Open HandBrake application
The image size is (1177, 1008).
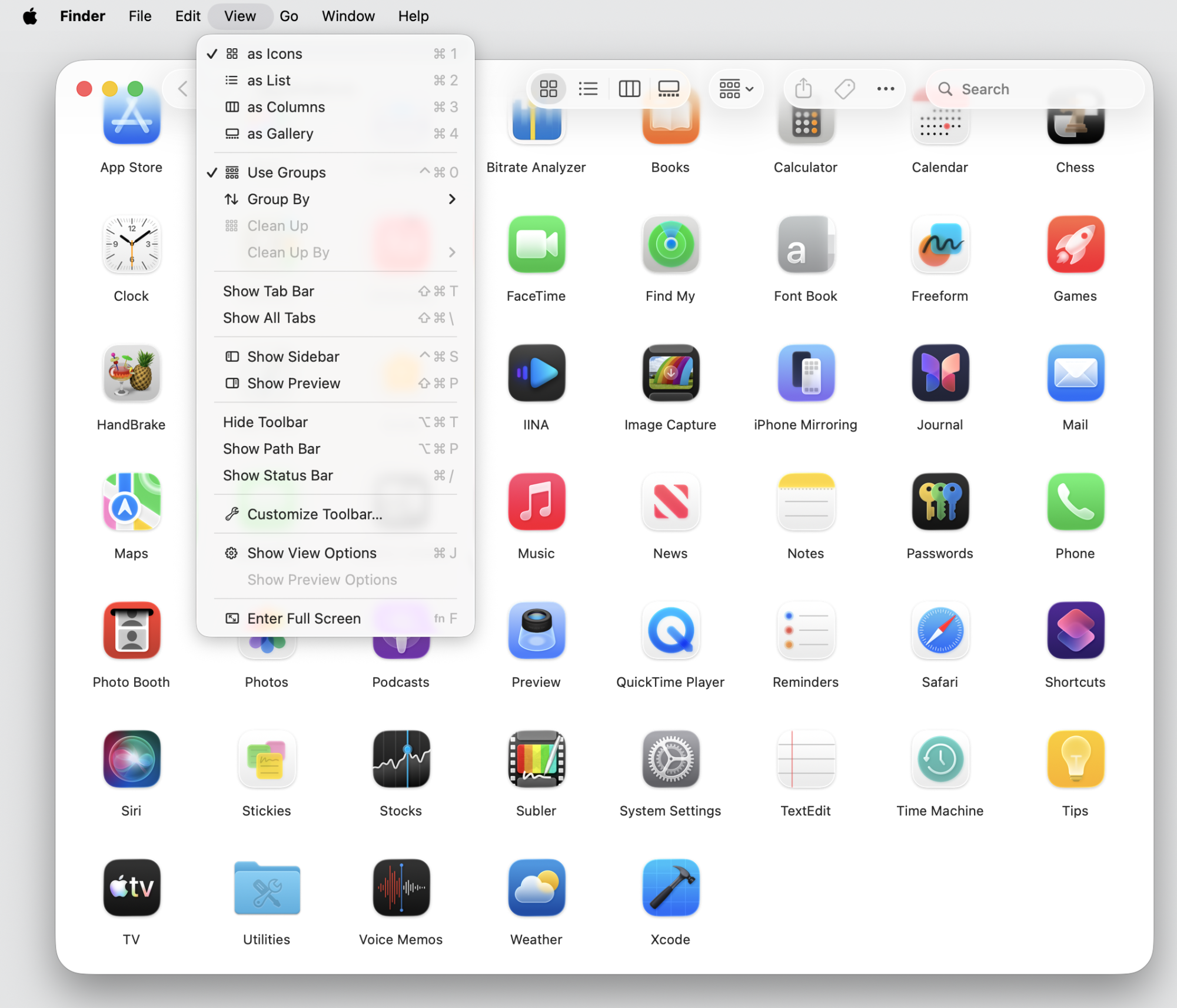131,373
